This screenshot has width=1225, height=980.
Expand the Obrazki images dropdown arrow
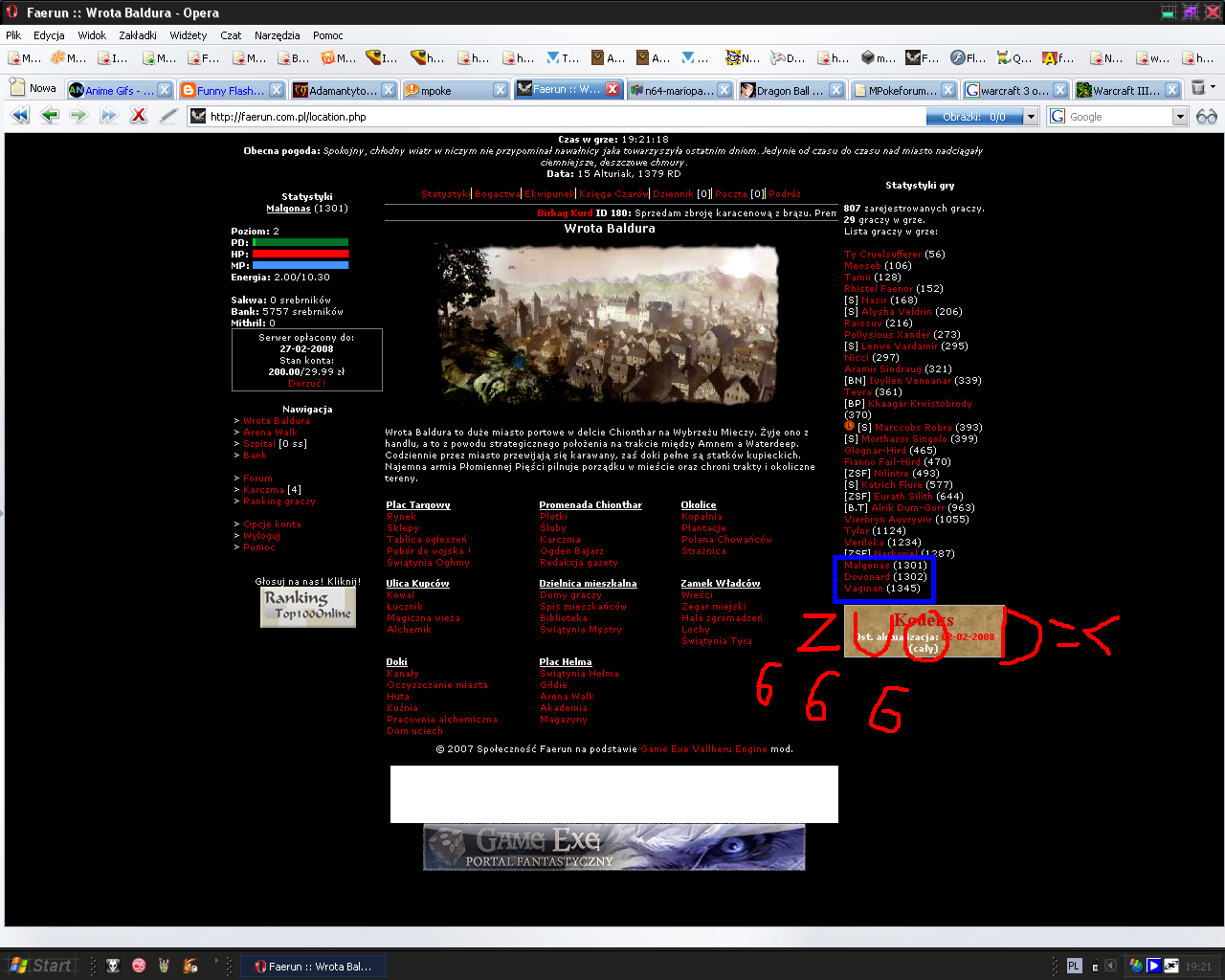point(1031,117)
